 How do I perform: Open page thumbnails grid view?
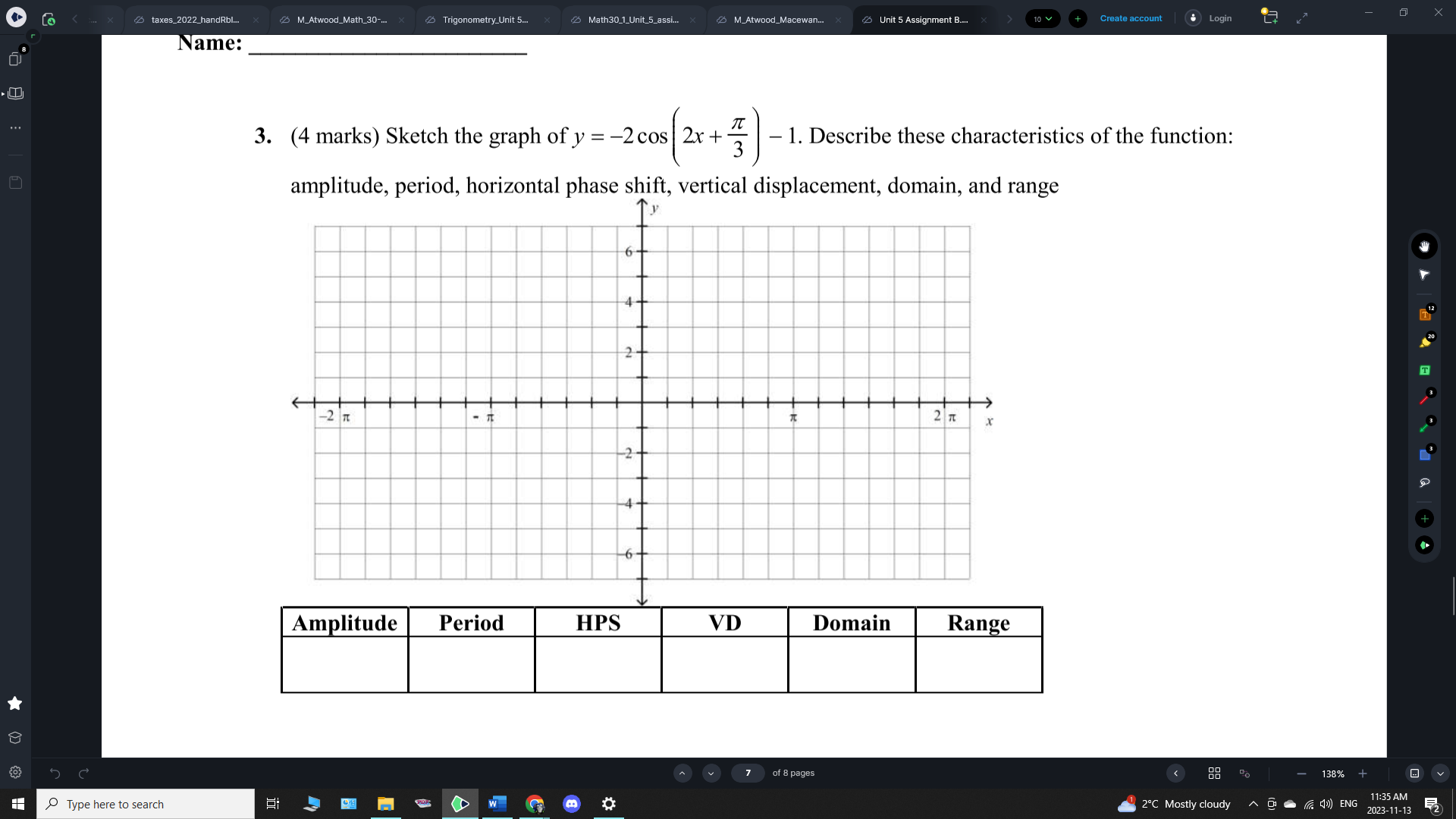tap(1214, 773)
